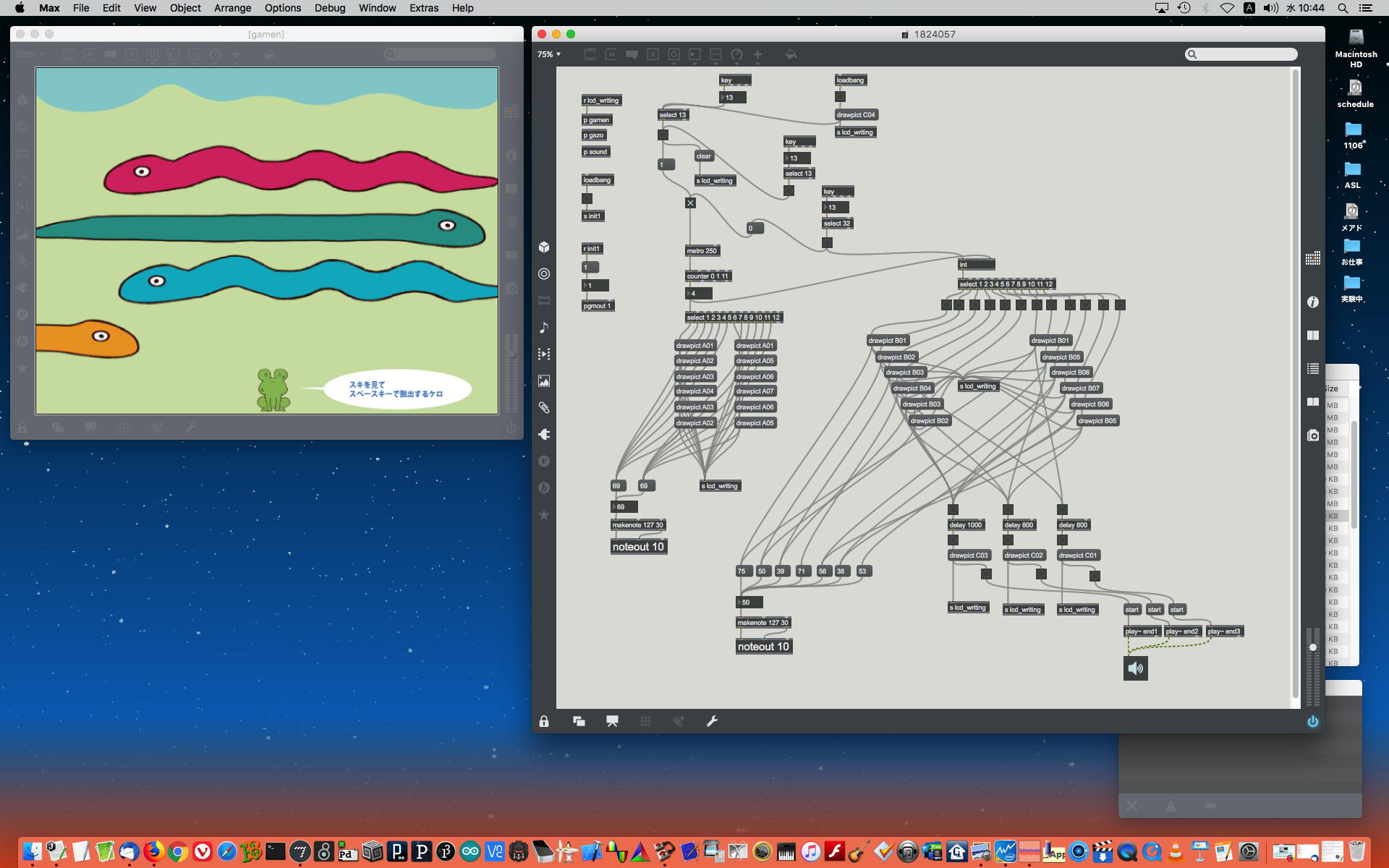Toggle presentation mode icon in bottom toolbar
The height and width of the screenshot is (868, 1389).
pyautogui.click(x=612, y=721)
